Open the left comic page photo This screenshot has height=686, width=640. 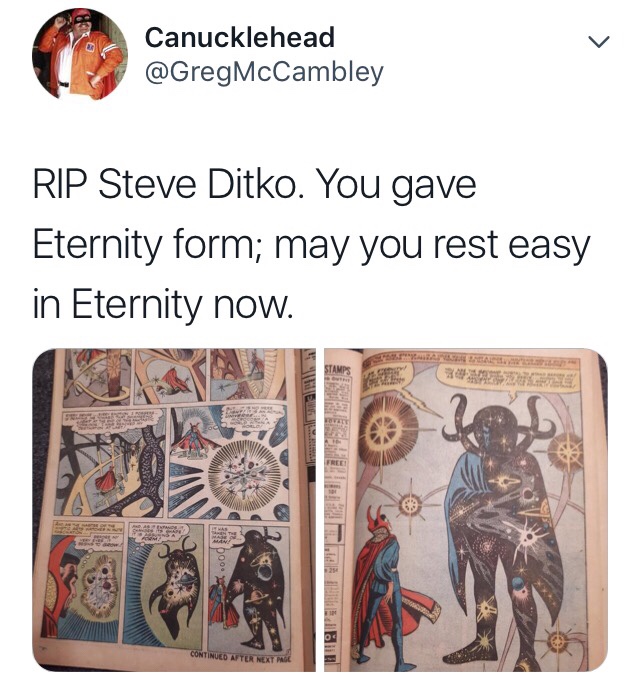tap(174, 510)
